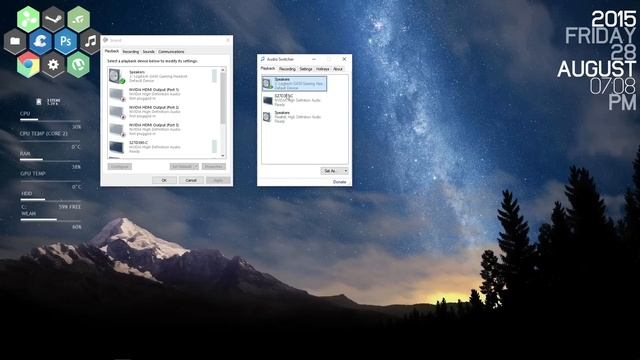Click the "FRIDAY" text in desktop clock widget
The image size is (640, 360).
(x=600, y=36)
